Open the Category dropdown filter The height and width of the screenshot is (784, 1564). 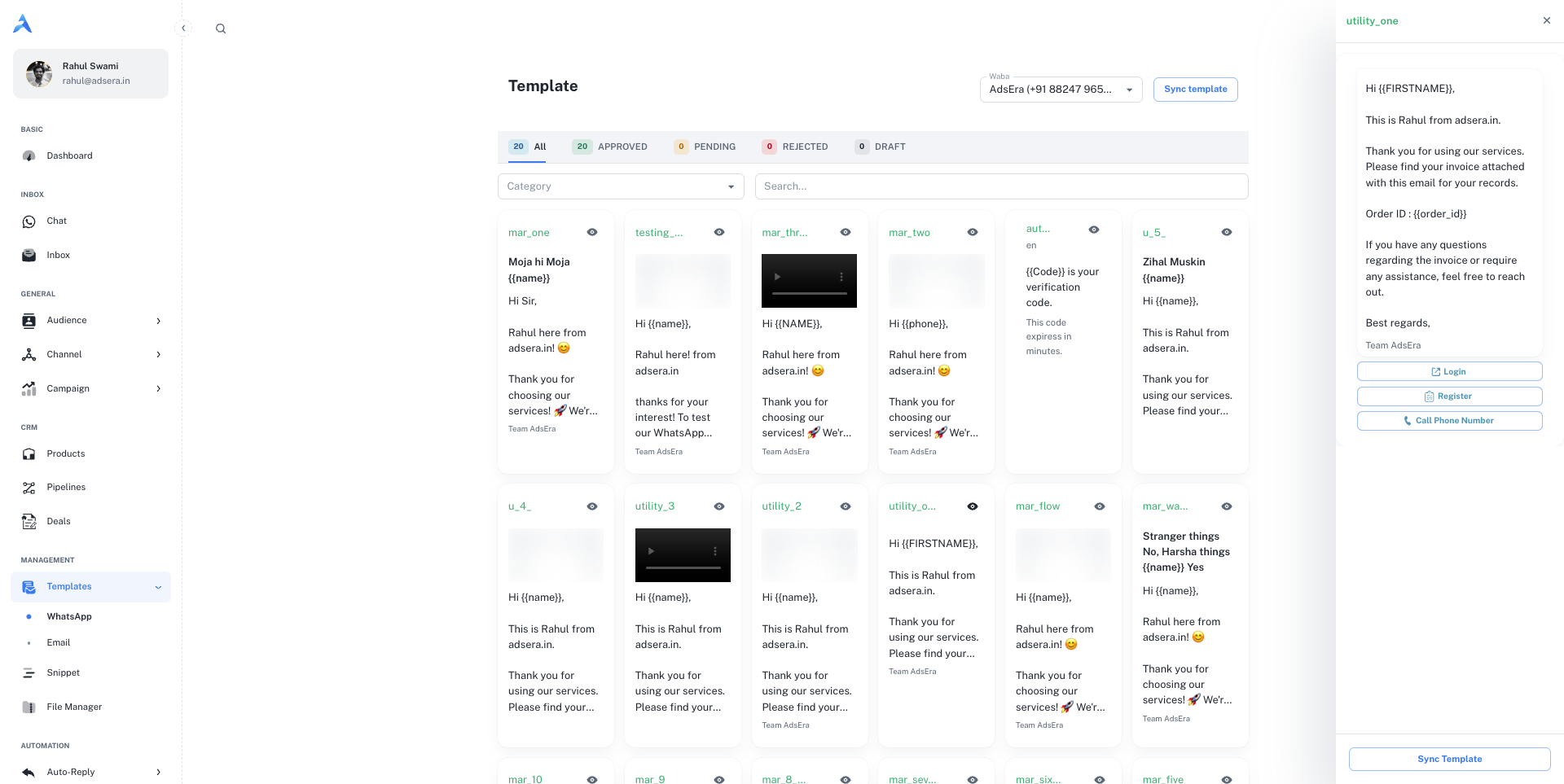(621, 186)
